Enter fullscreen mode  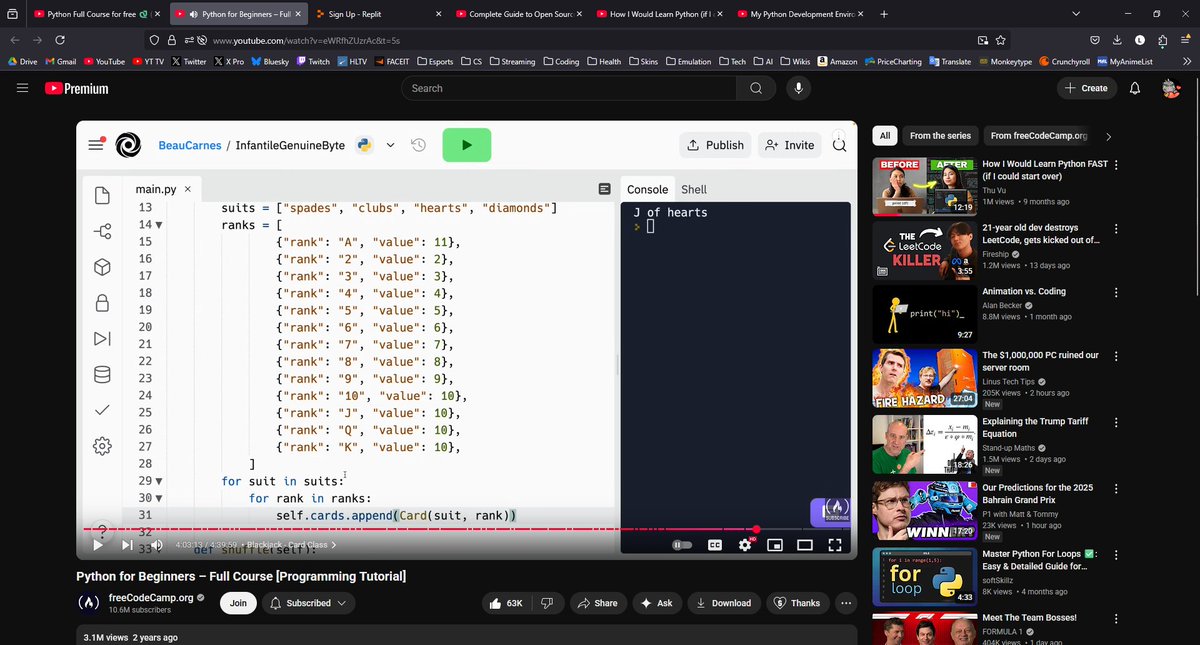[835, 545]
